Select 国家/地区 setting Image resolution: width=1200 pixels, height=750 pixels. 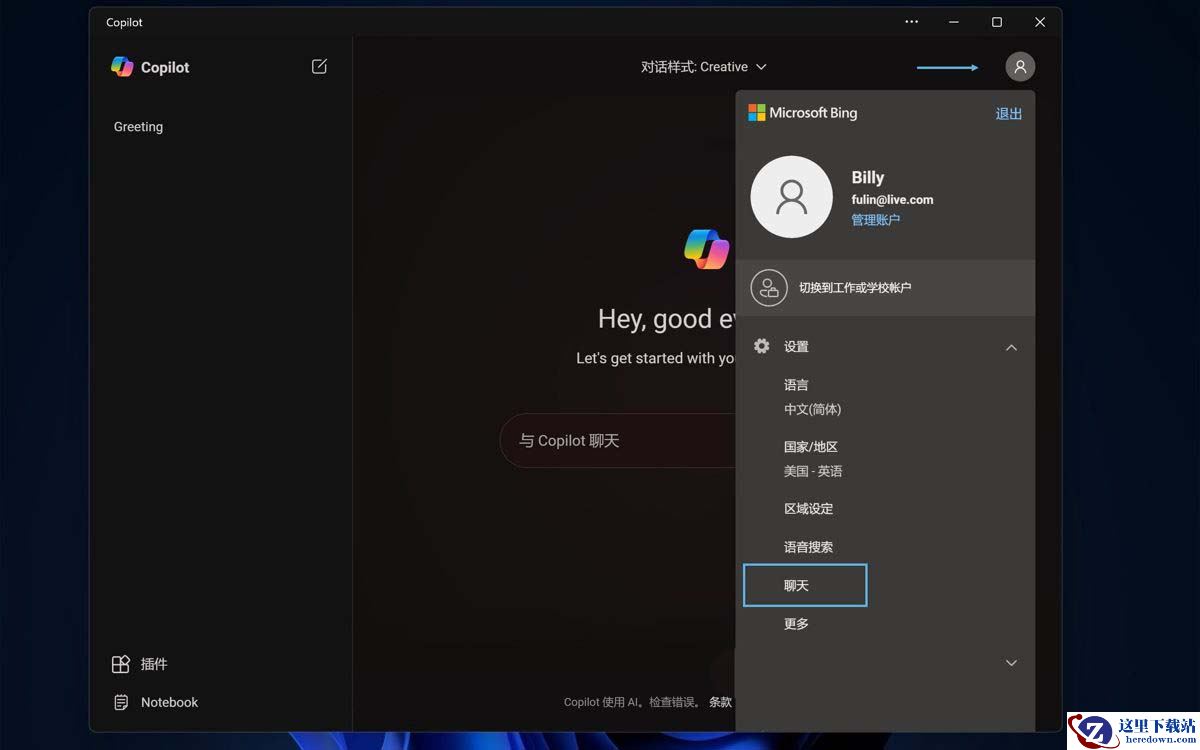(x=811, y=447)
